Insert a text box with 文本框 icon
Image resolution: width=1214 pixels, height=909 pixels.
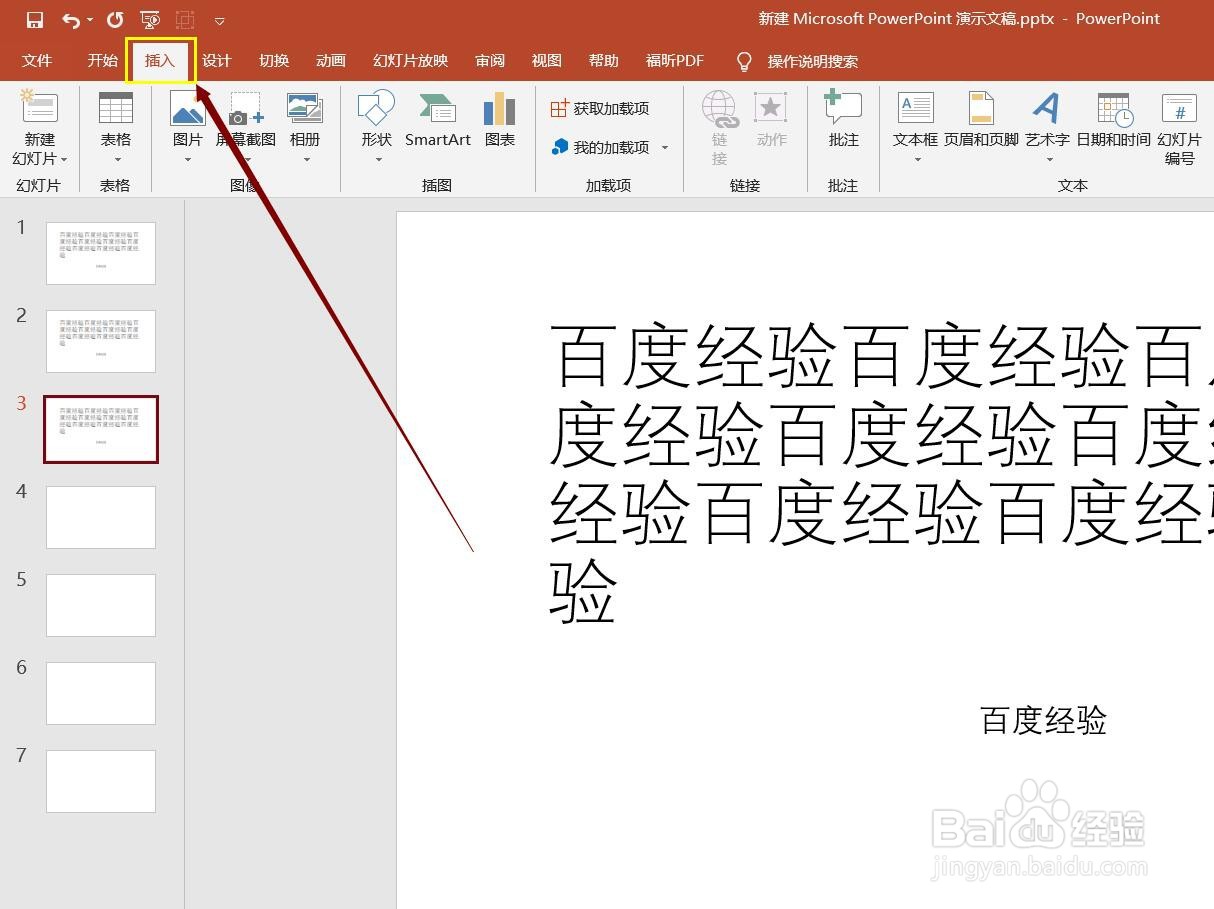tap(915, 108)
